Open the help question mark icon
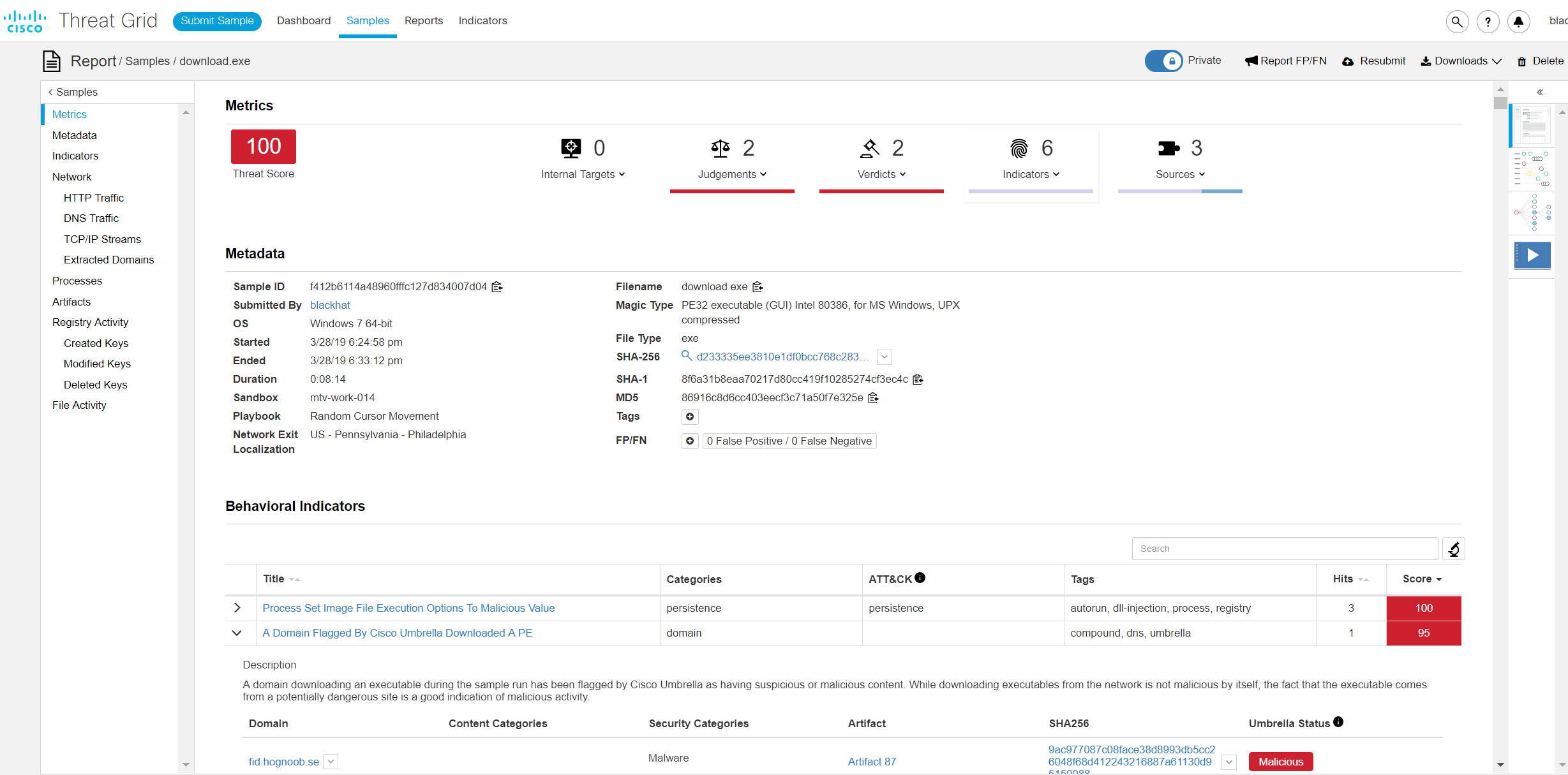The width and height of the screenshot is (1568, 775). 1488,22
